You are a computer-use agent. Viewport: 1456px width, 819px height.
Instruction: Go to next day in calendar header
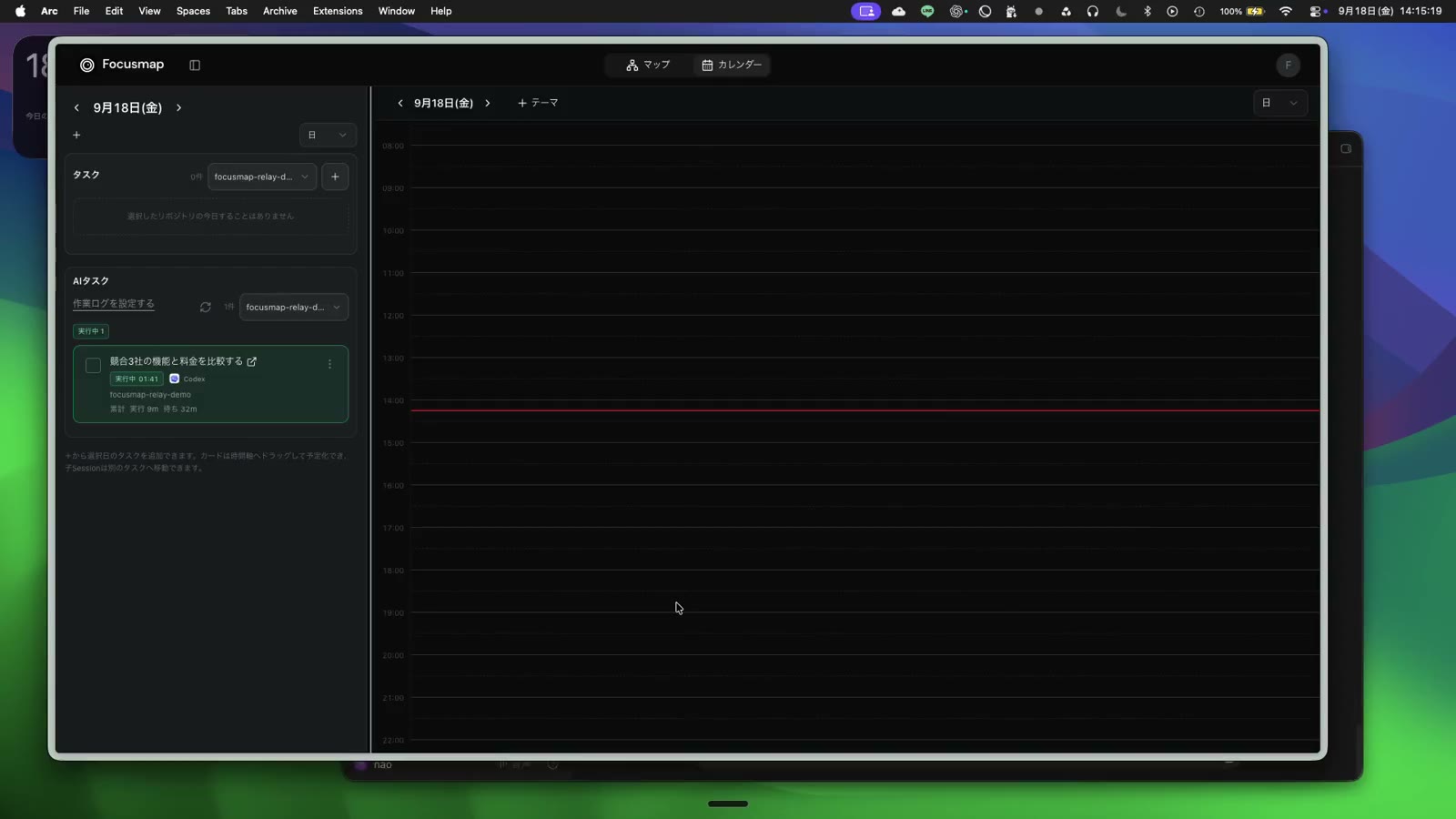[488, 104]
